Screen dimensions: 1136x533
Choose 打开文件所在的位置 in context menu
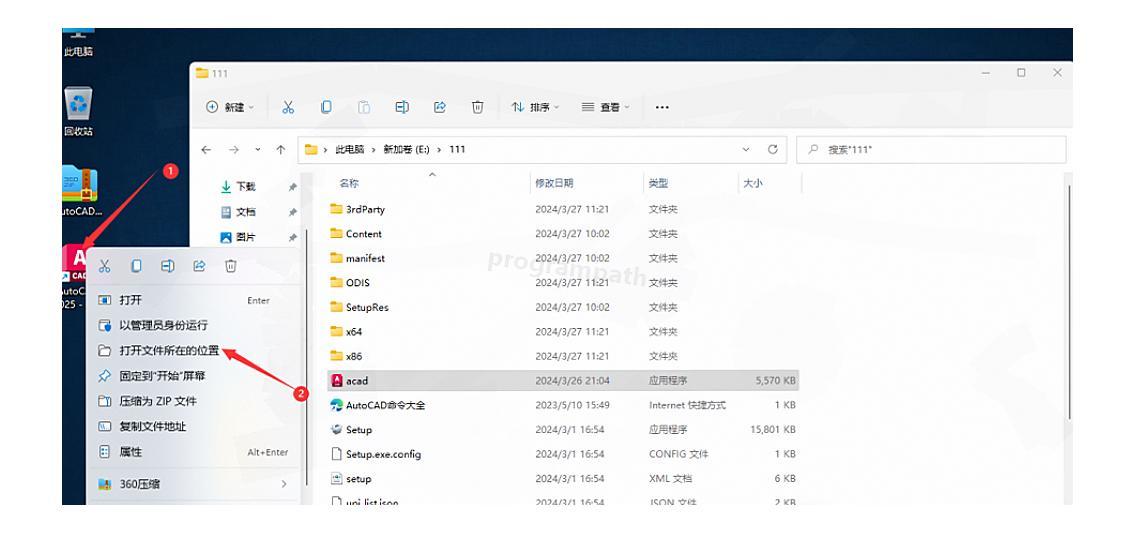(x=193, y=351)
